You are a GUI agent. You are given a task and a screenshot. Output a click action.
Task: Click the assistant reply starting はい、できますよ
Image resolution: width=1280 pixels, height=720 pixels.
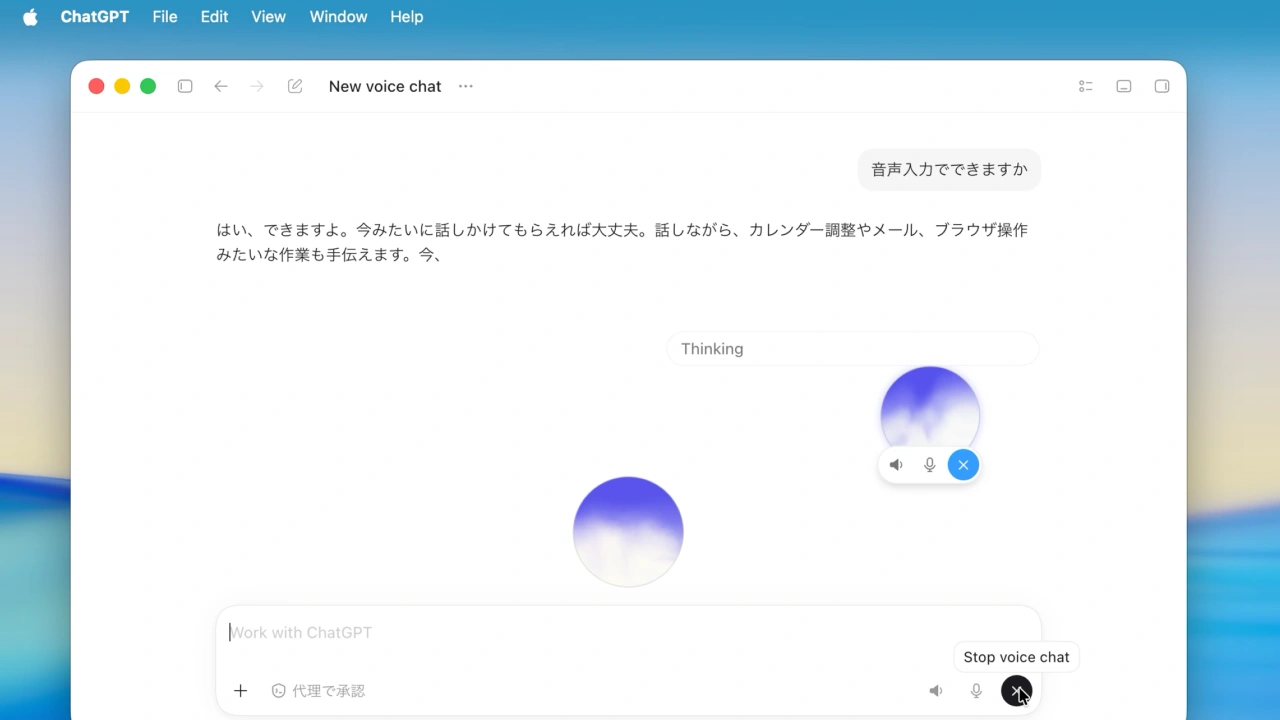[x=622, y=242]
